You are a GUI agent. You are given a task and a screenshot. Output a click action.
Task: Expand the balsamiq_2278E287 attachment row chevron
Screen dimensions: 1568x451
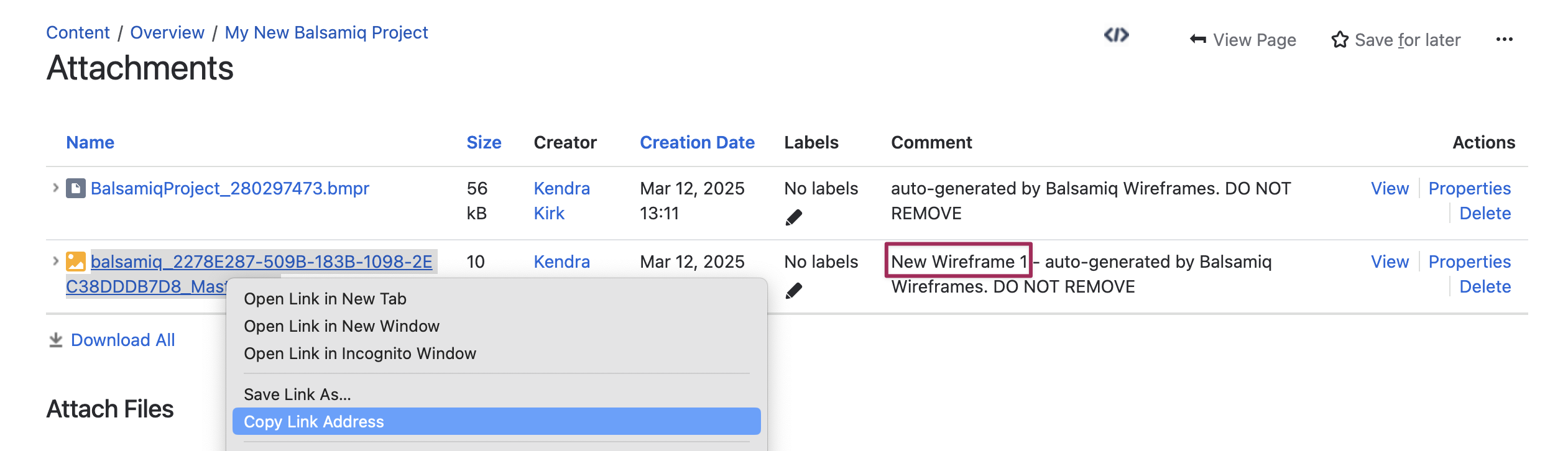(x=55, y=261)
